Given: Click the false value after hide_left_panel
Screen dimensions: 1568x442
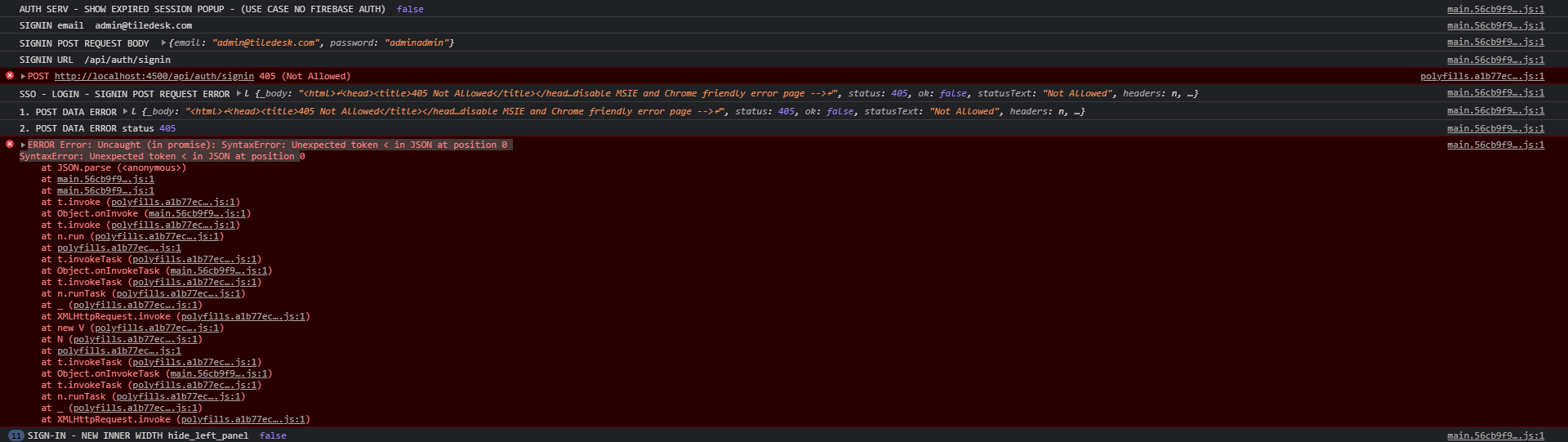Looking at the screenshot, I should tap(273, 435).
